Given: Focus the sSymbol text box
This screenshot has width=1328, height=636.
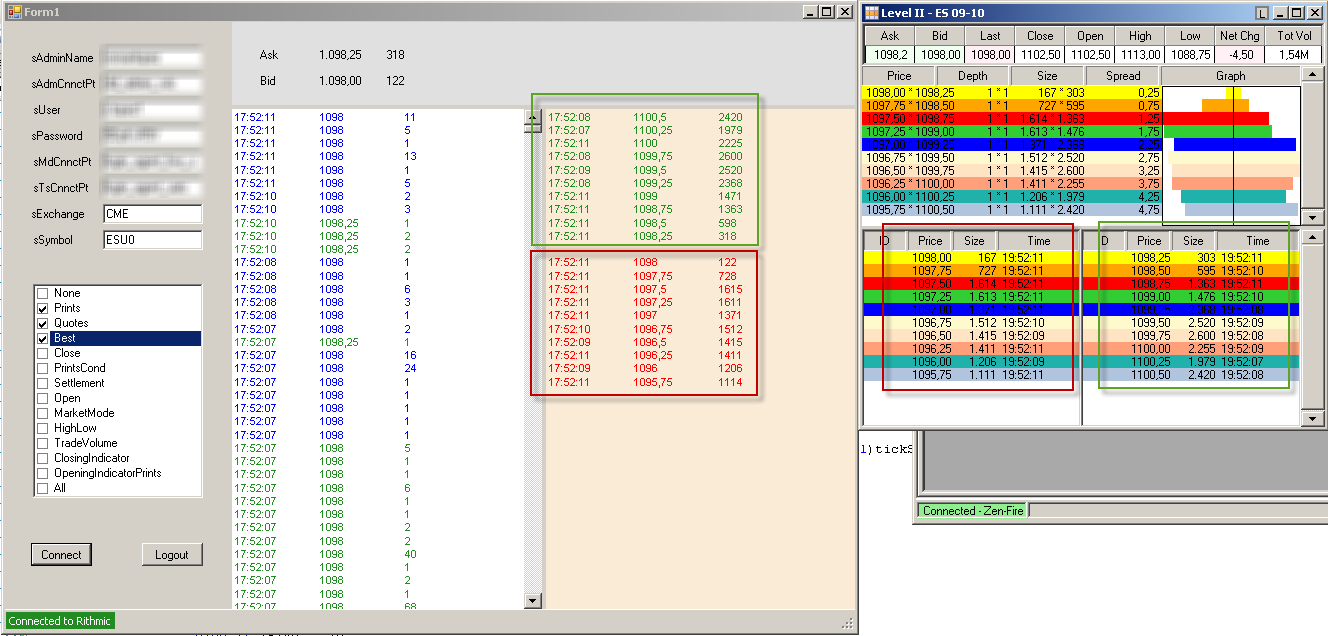Looking at the screenshot, I should tap(152, 240).
